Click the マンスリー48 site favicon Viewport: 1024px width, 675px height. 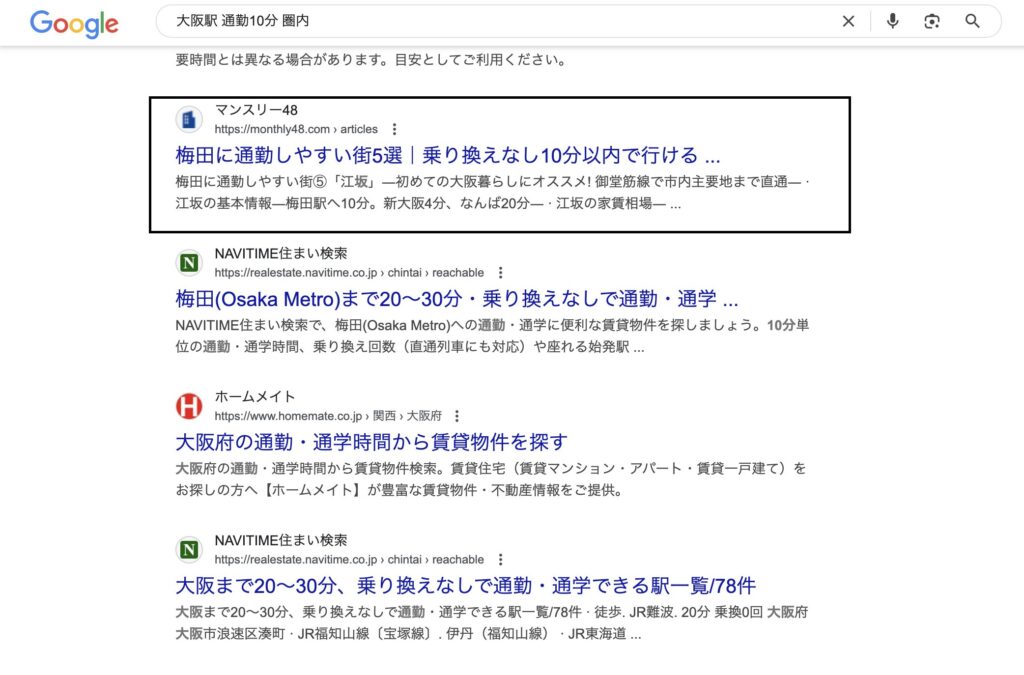click(189, 120)
